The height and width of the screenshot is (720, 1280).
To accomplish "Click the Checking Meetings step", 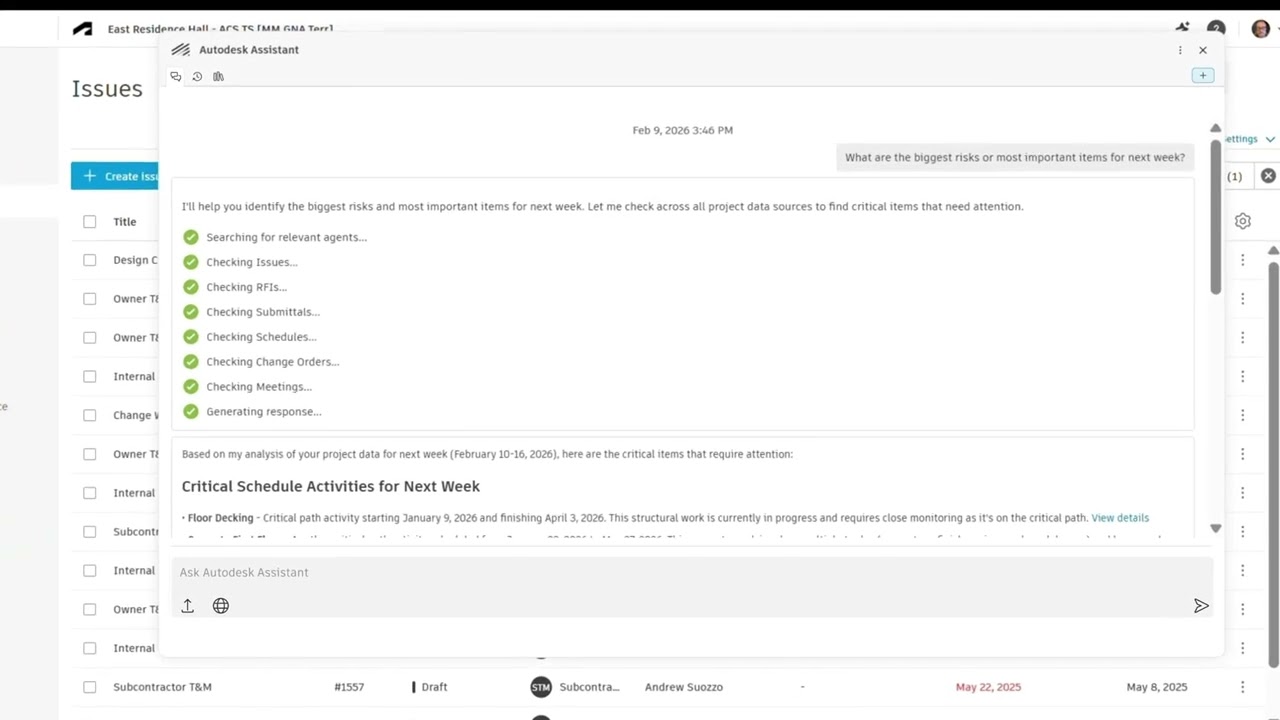I will pos(258,387).
